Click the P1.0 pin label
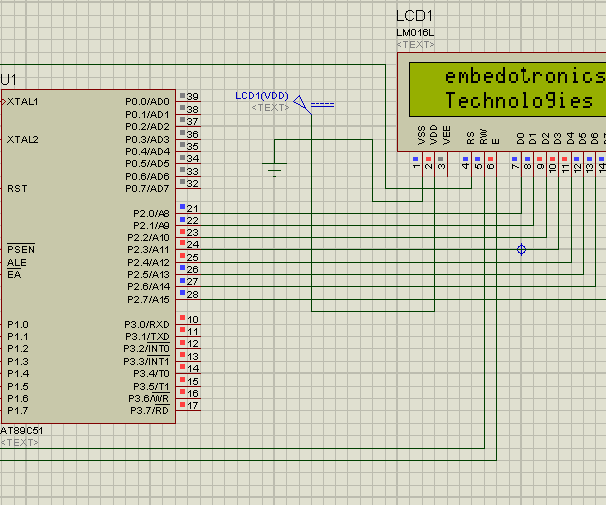Image resolution: width=606 pixels, height=505 pixels. (18, 325)
